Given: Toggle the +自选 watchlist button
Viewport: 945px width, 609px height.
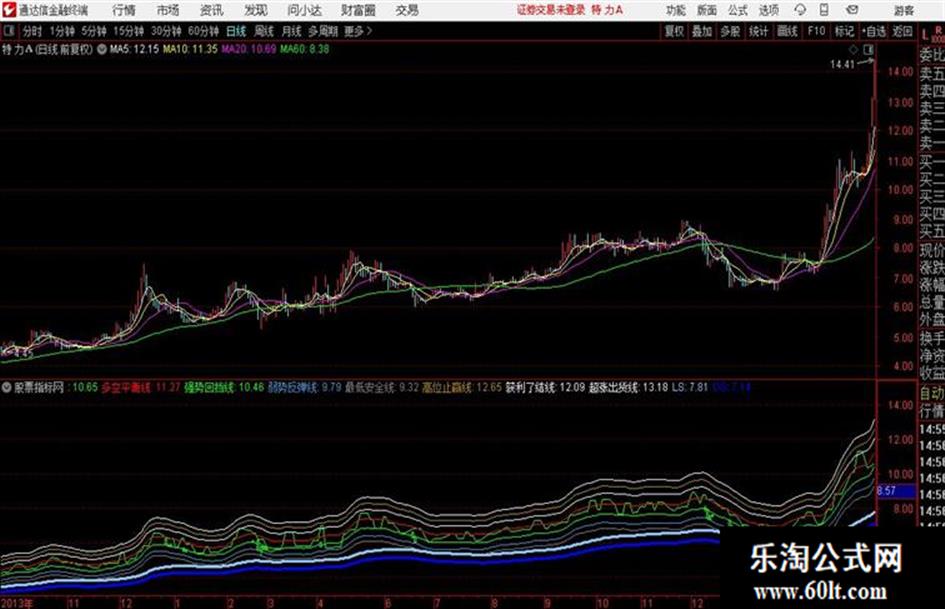Looking at the screenshot, I should tap(873, 31).
